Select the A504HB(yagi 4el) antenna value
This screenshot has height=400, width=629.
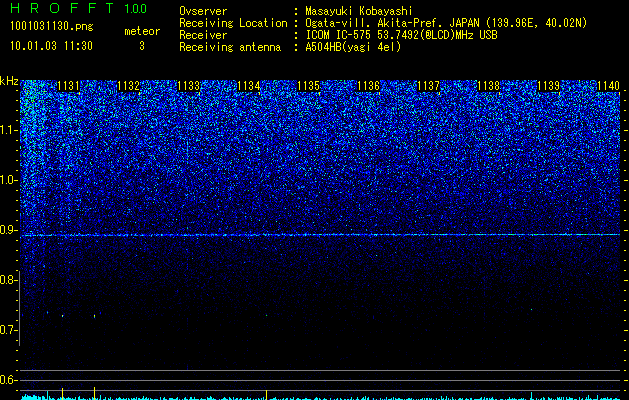click(x=353, y=47)
